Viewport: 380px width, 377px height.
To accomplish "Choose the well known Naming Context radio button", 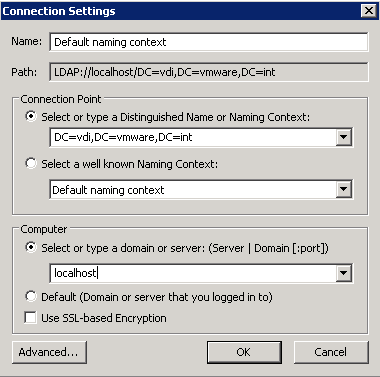I will [31, 164].
